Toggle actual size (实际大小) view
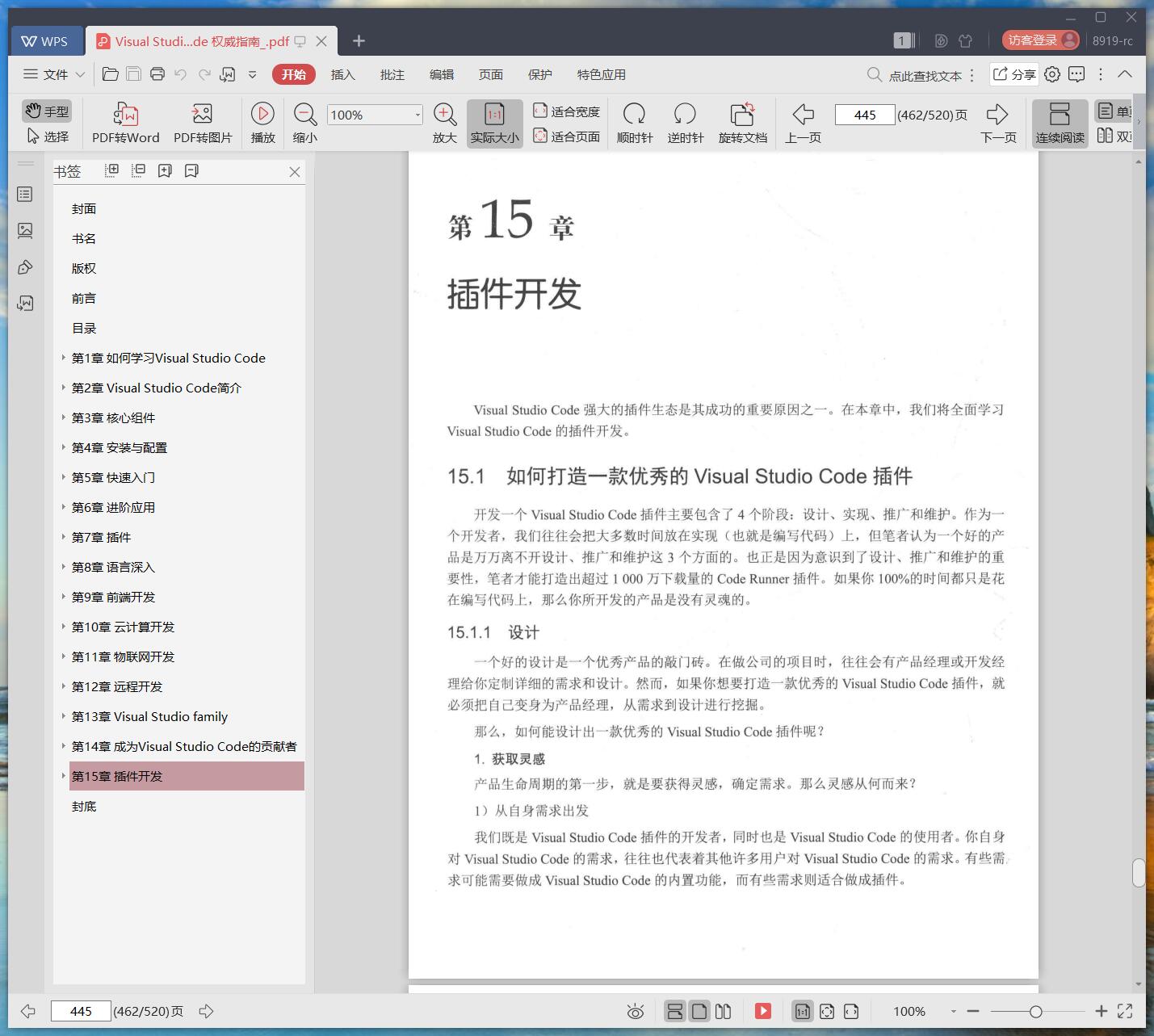Image resolution: width=1154 pixels, height=1036 pixels. pyautogui.click(x=494, y=123)
